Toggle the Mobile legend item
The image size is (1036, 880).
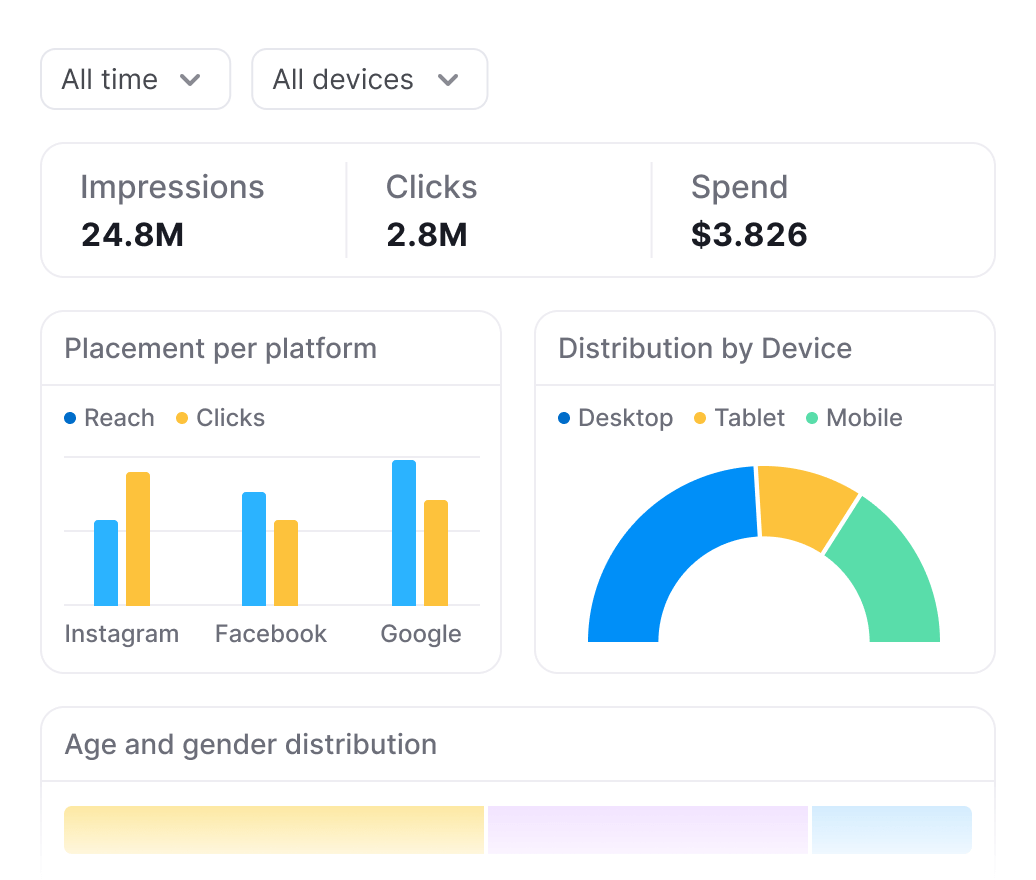854,418
